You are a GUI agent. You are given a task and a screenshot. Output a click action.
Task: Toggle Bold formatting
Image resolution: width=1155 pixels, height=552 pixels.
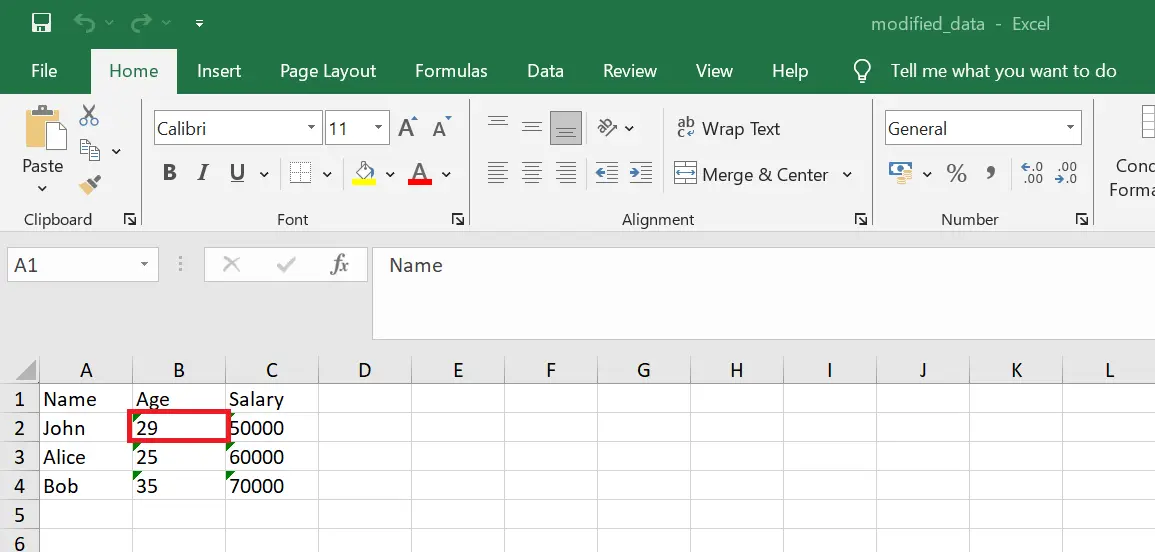pos(169,174)
